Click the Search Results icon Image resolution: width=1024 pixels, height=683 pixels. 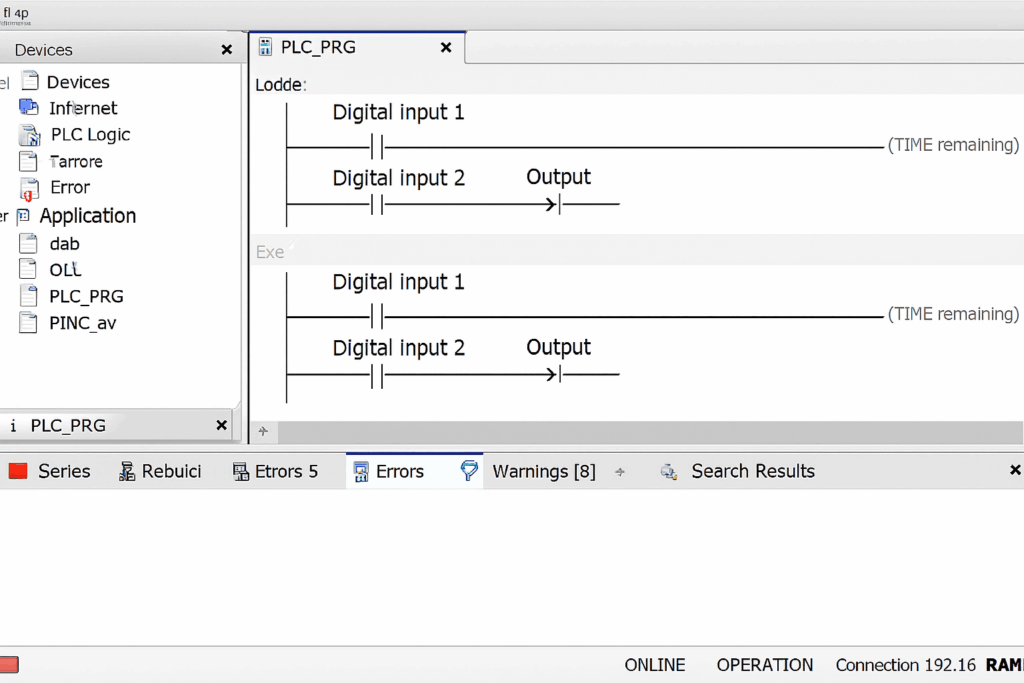[669, 471]
